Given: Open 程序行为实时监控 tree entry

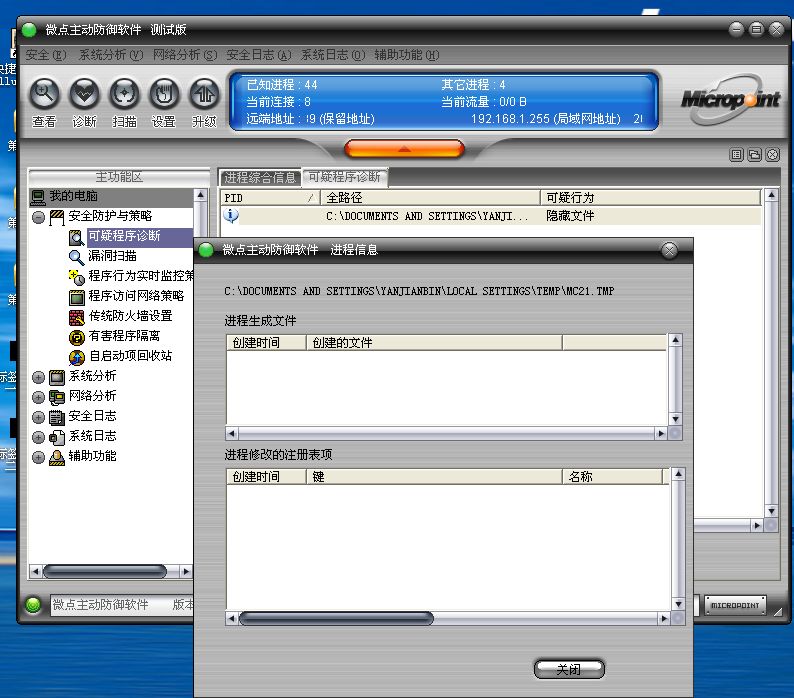Looking at the screenshot, I should (141, 276).
